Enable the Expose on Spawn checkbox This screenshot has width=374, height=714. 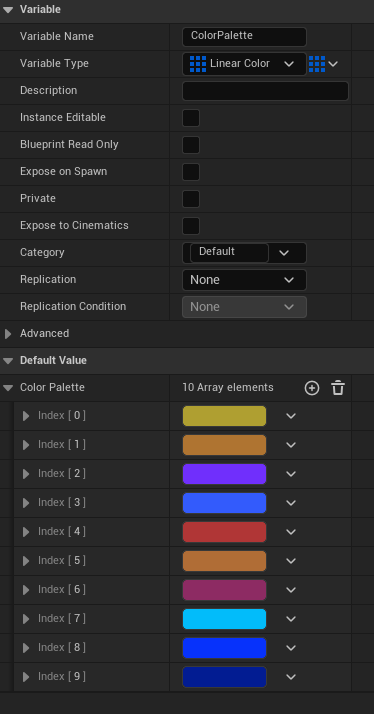(191, 172)
